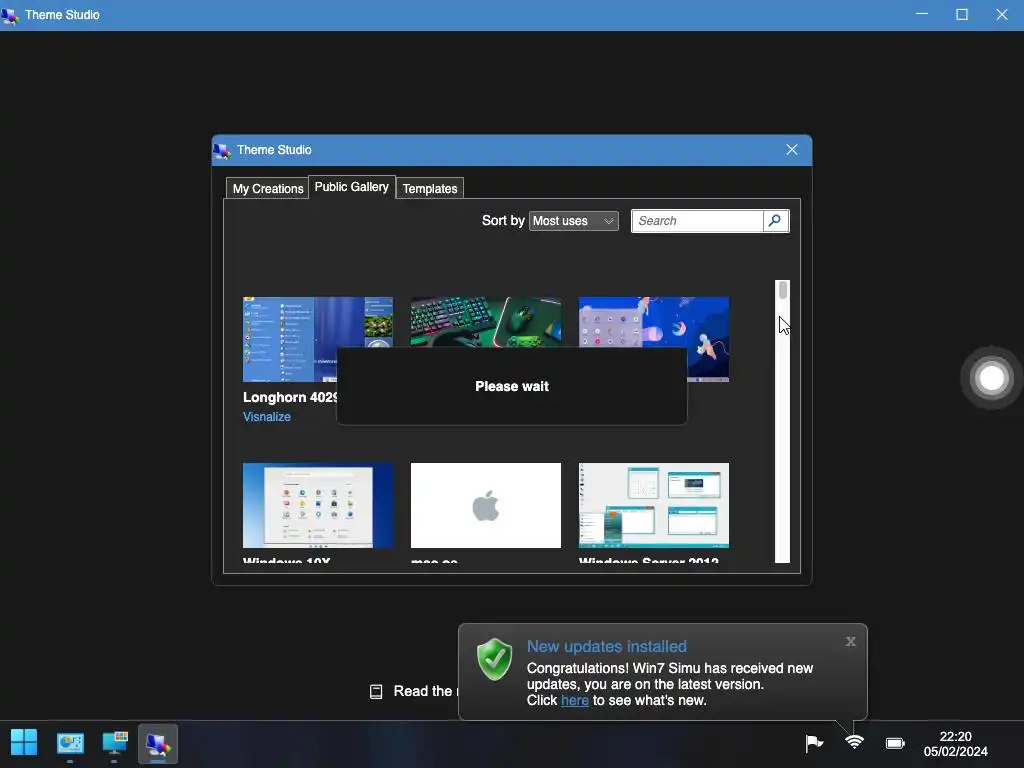Open the Windows Server 2012 thumbnail

[654, 505]
